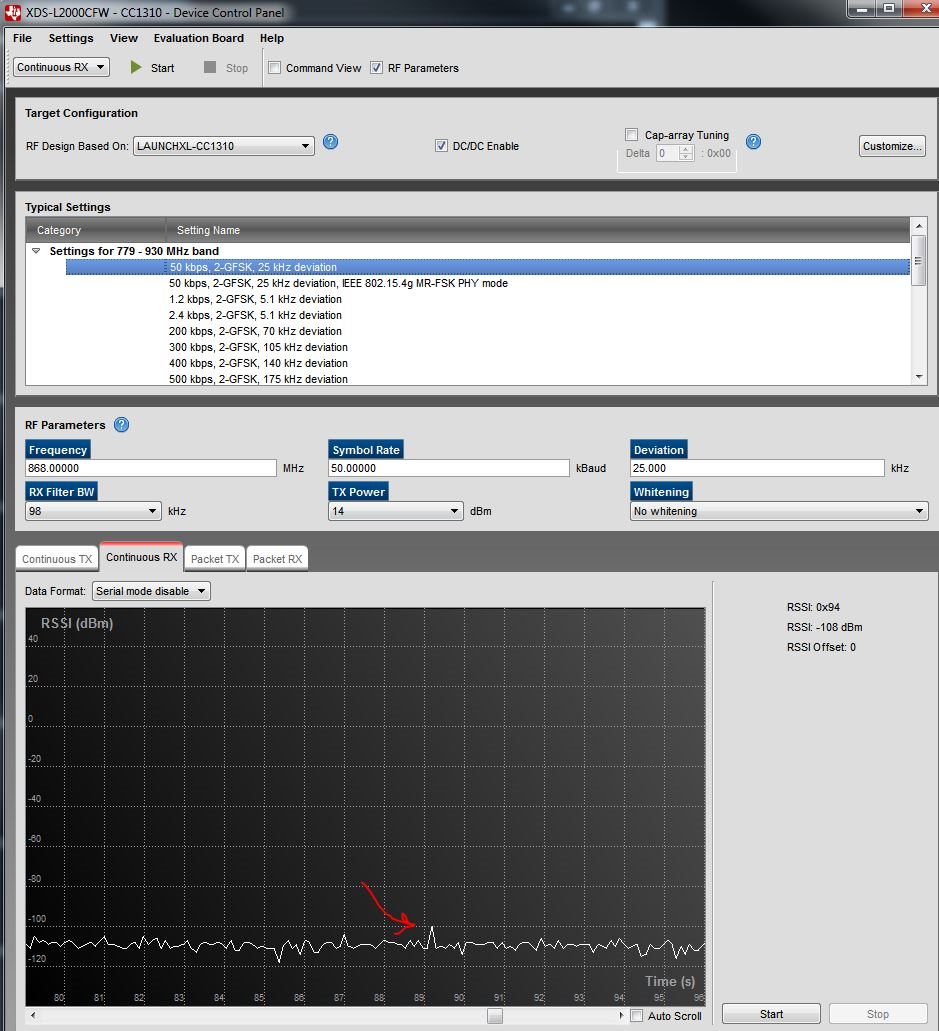The width and height of the screenshot is (939, 1031).
Task: Switch to the Packet TX tab
Action: coord(215,559)
